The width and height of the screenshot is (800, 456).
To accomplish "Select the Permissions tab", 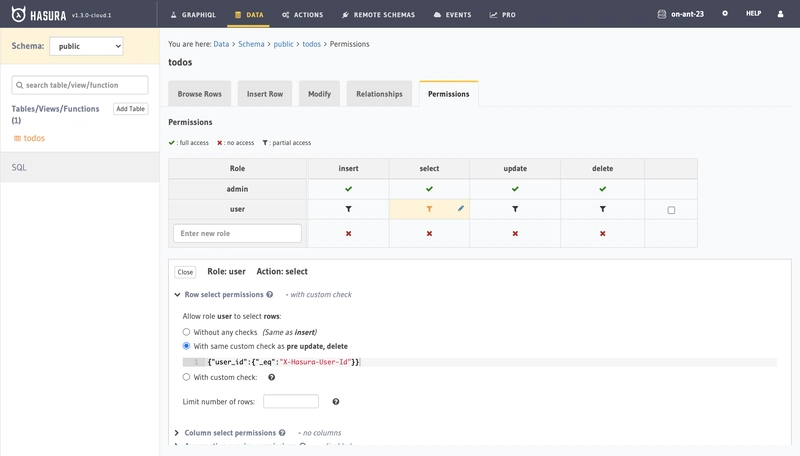I will click(x=448, y=94).
